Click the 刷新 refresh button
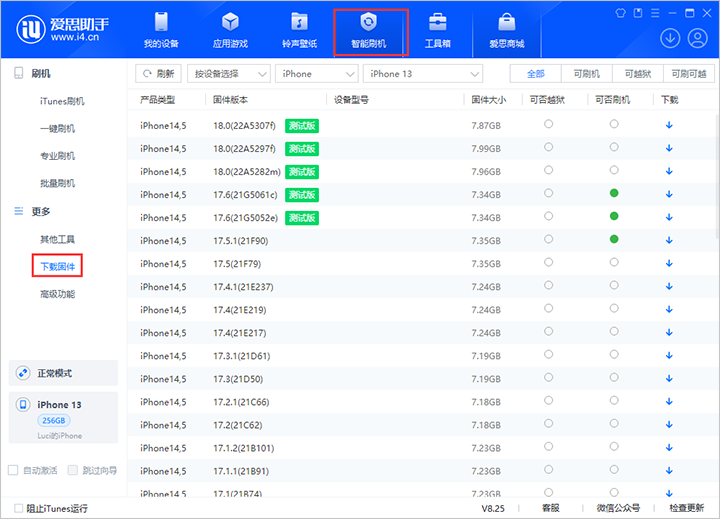 [158, 73]
